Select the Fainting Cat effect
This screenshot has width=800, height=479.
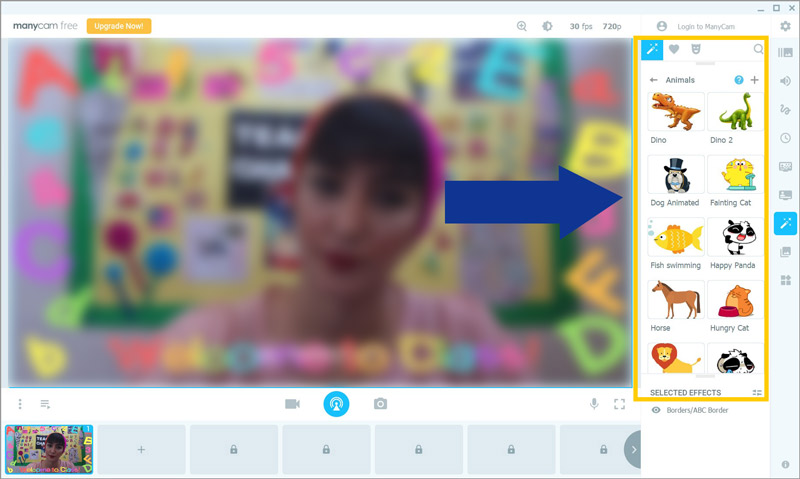pyautogui.click(x=735, y=174)
